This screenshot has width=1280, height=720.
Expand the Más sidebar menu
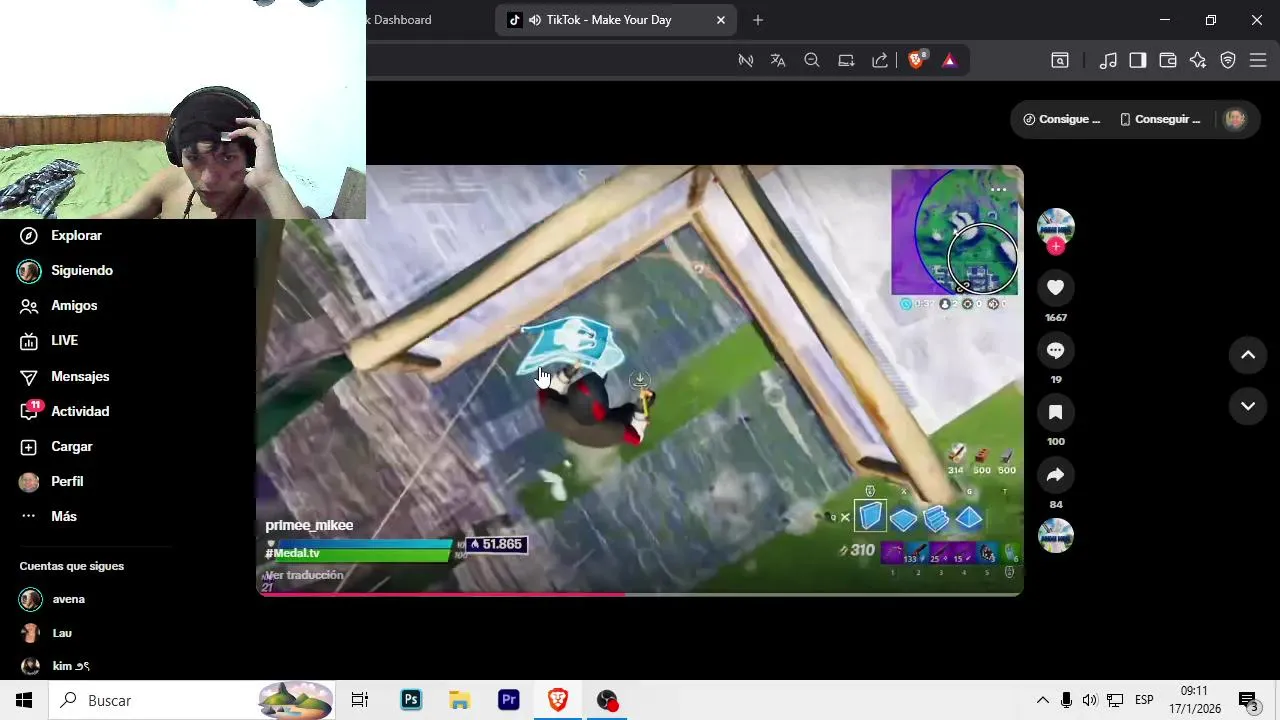tap(49, 517)
